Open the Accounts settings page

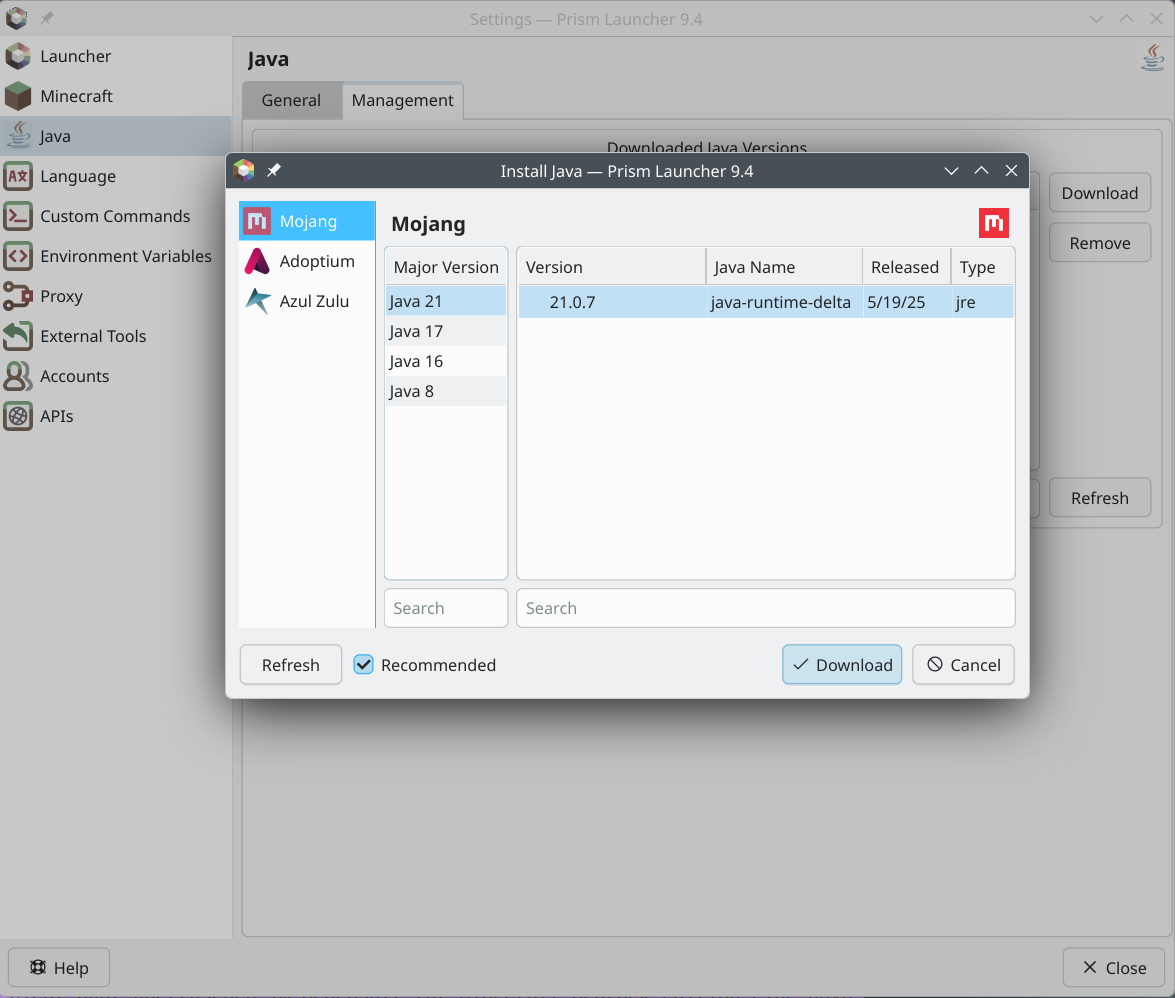74,376
